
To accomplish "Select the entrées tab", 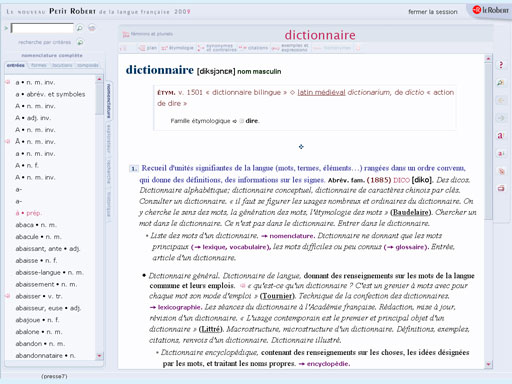I will (16, 65).
